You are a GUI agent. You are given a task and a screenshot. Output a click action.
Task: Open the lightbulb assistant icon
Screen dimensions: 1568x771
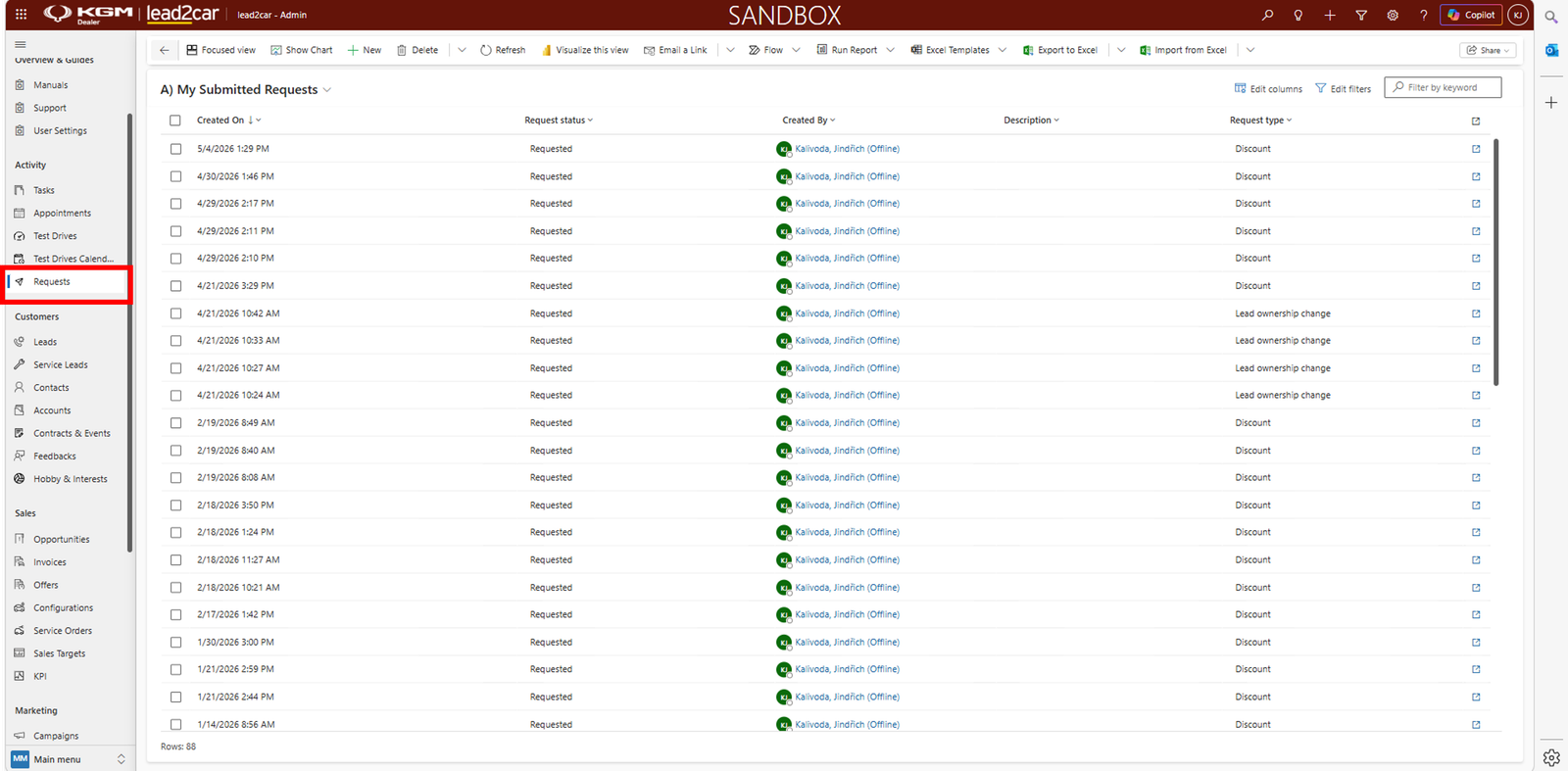pyautogui.click(x=1298, y=15)
